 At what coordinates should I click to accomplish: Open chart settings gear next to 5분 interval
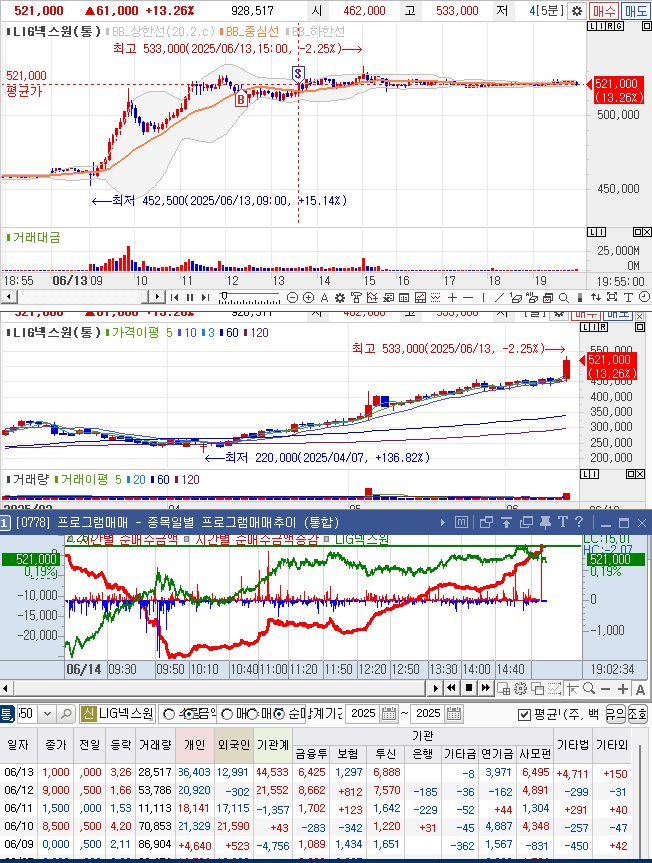577,10
